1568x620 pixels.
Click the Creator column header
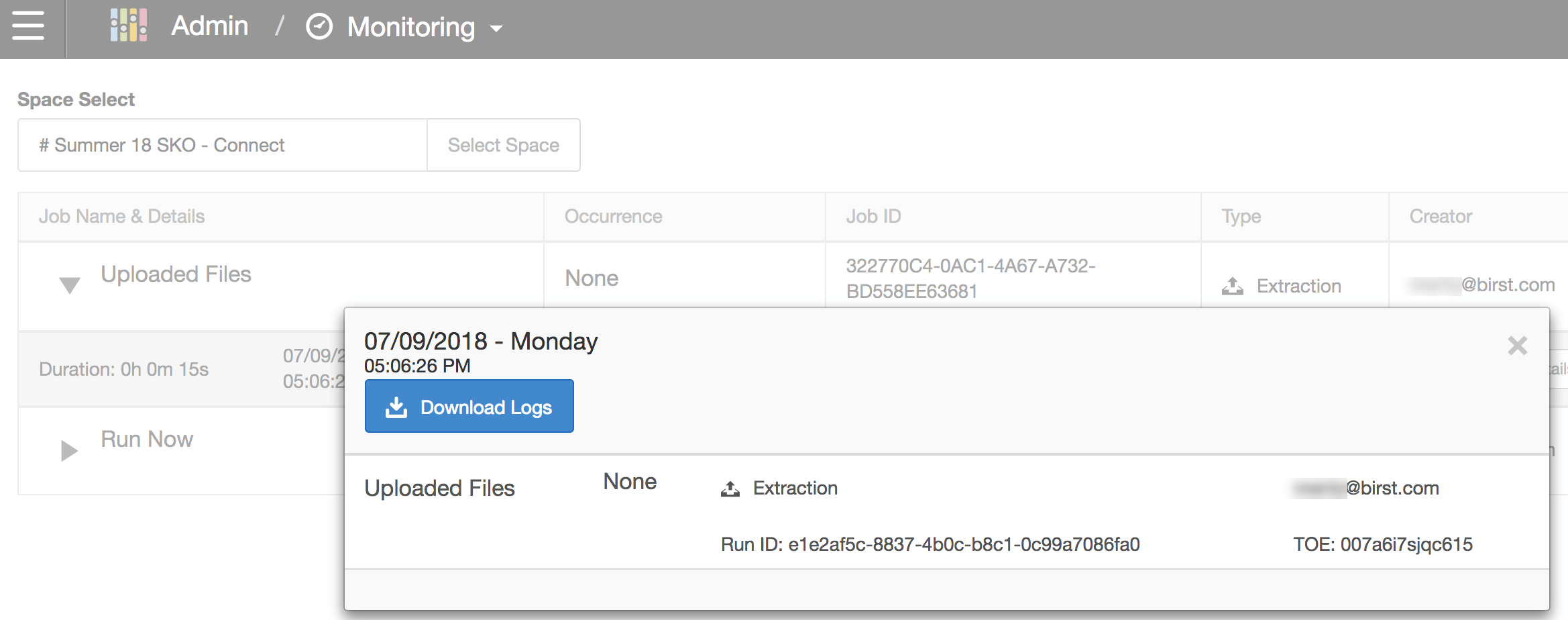[1440, 216]
